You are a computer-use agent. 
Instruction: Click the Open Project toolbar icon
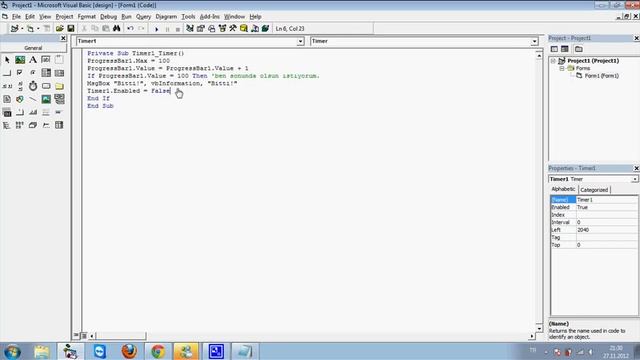click(60, 29)
